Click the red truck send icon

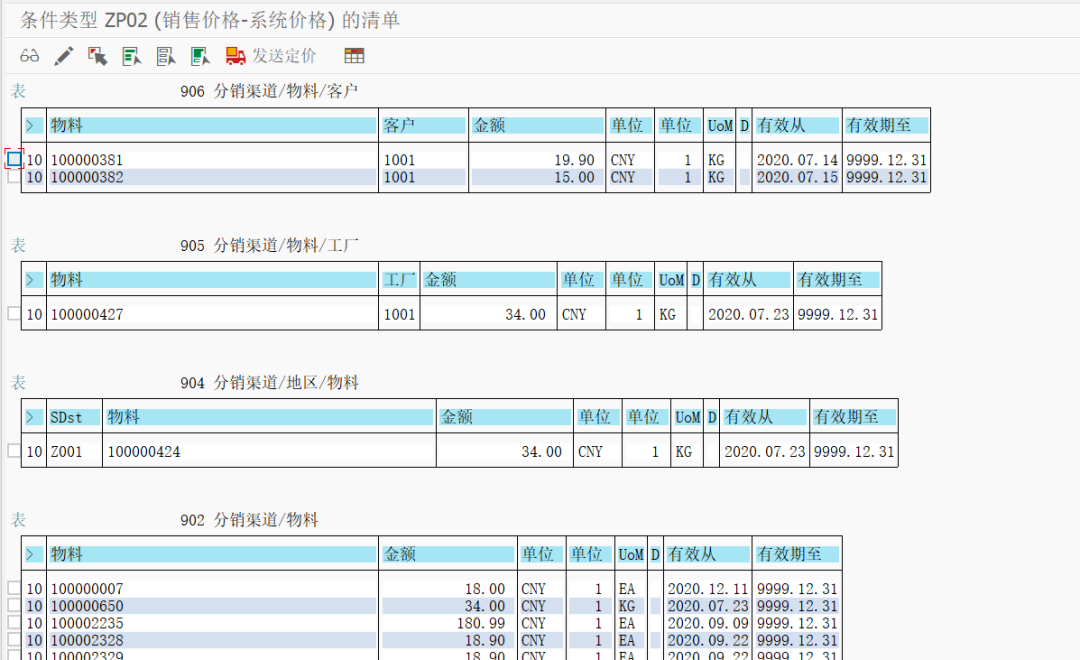coord(236,56)
